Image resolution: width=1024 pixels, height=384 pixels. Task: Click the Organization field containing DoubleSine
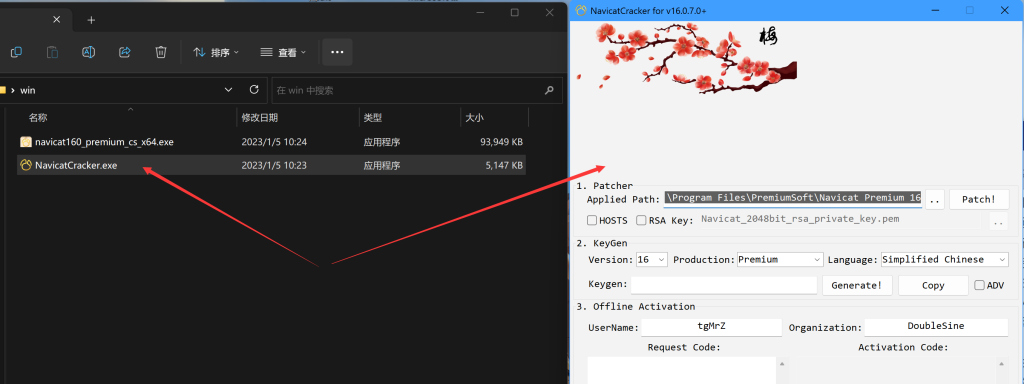(x=936, y=327)
